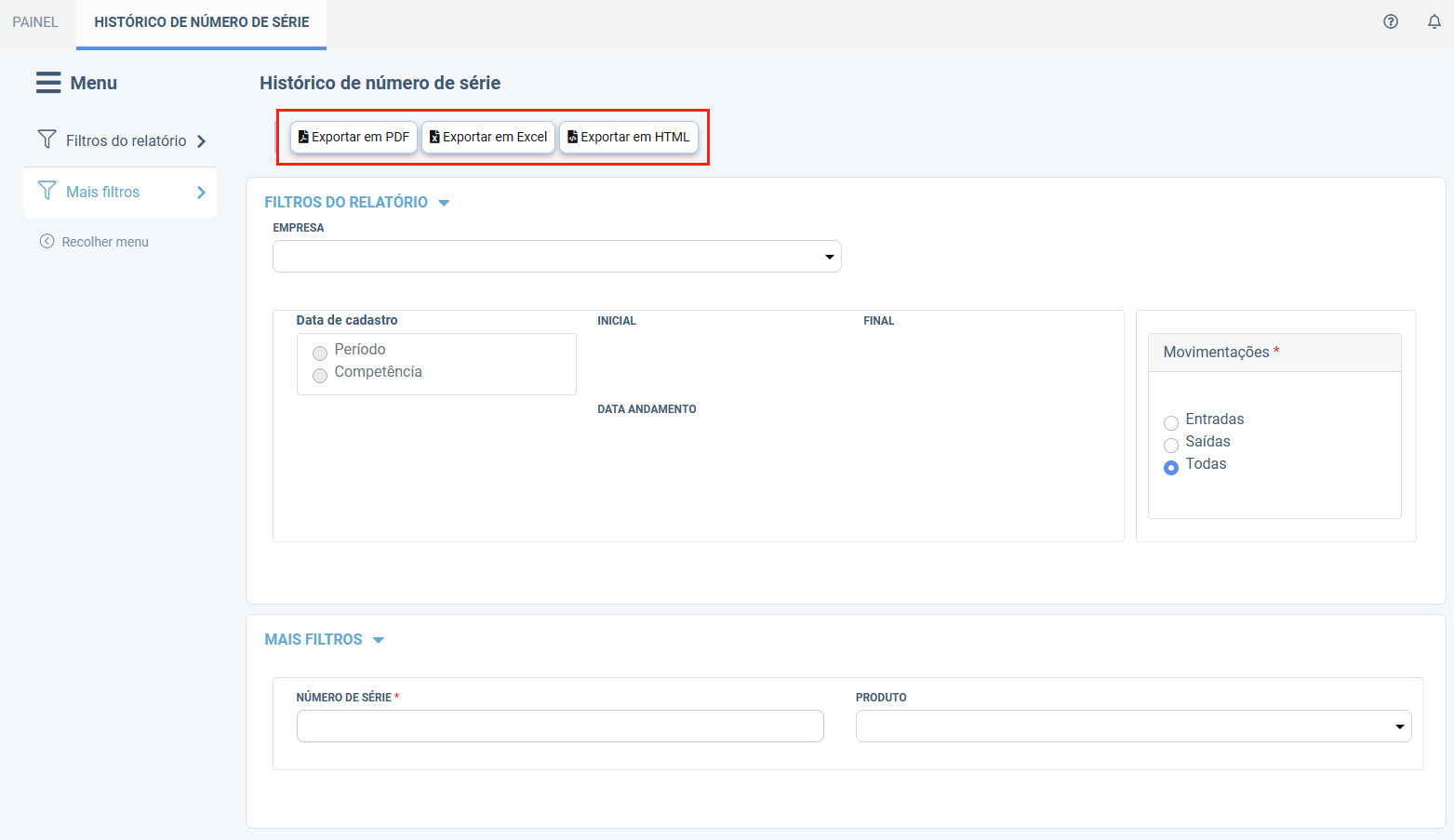
Task: Open the notifications bell icon
Action: (x=1434, y=21)
